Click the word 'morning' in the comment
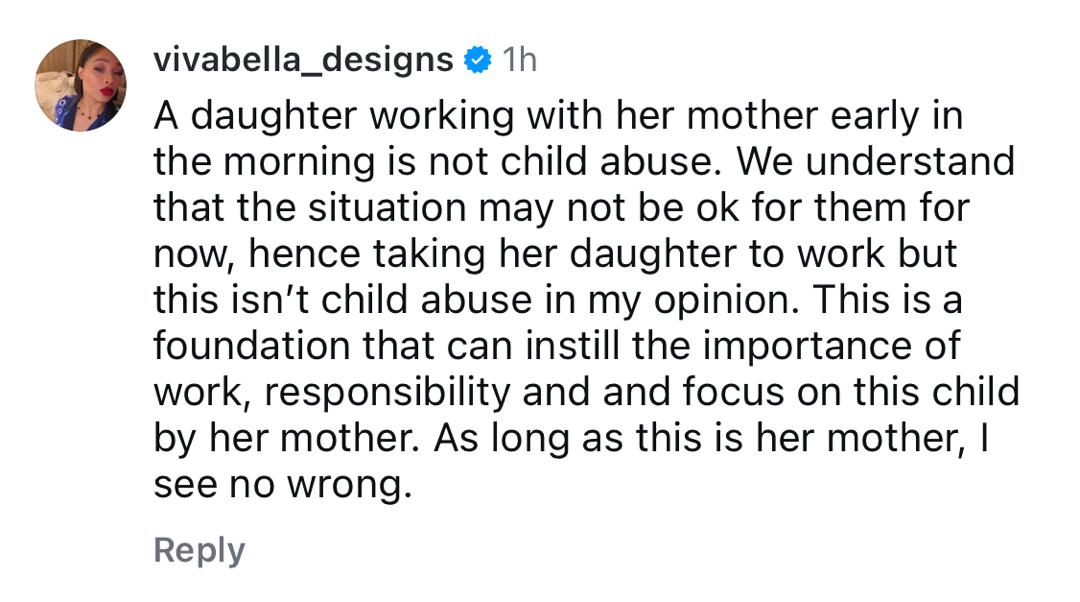Image resolution: width=1080 pixels, height=602 pixels. 302,162
